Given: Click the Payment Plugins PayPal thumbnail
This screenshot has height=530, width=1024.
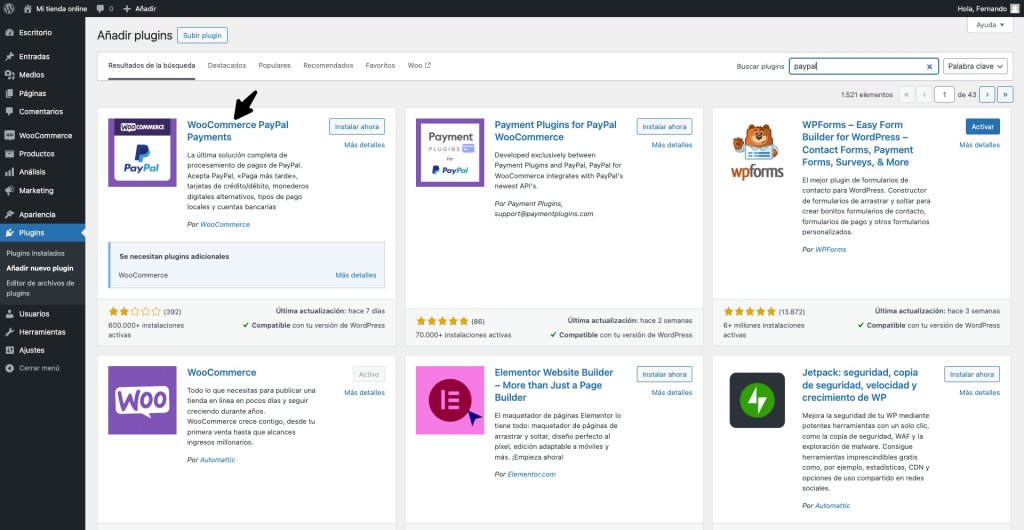Looking at the screenshot, I should click(450, 153).
